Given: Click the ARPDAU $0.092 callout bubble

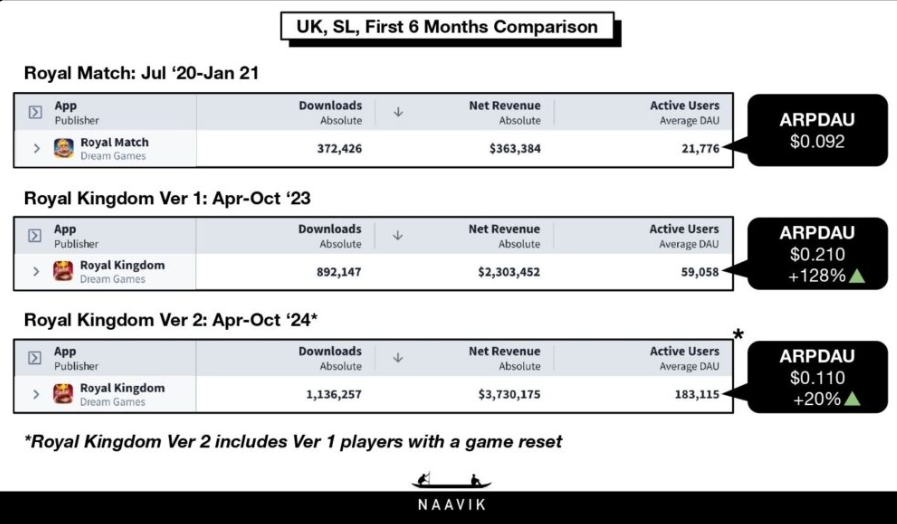Looking at the screenshot, I should pyautogui.click(x=817, y=130).
